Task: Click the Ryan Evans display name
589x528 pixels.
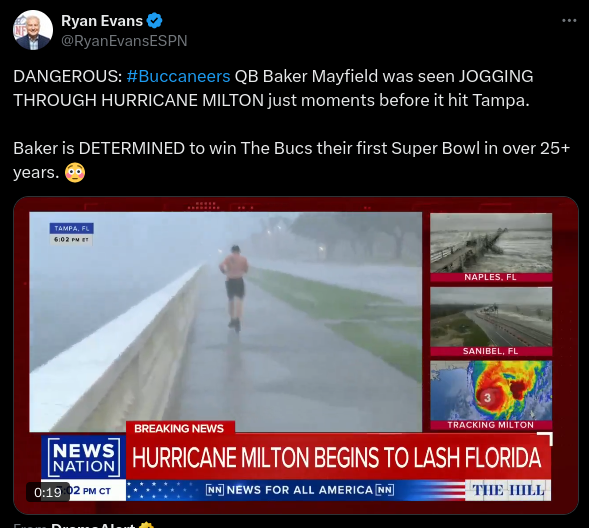Action: (x=102, y=21)
